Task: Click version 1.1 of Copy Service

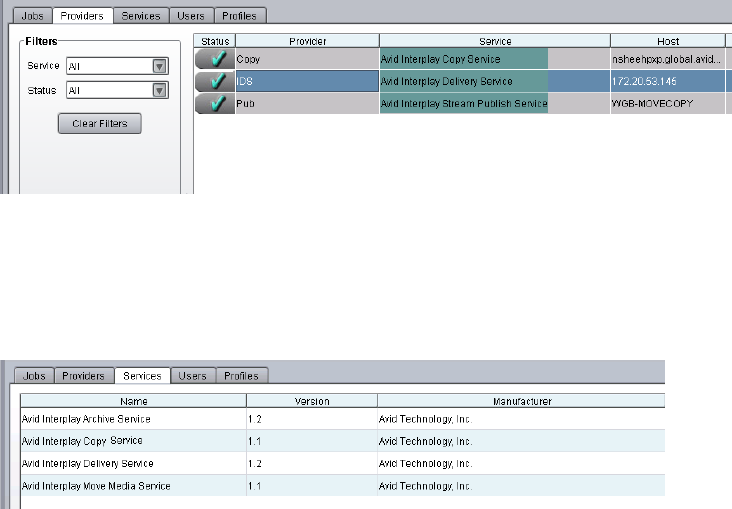Action: click(x=312, y=441)
